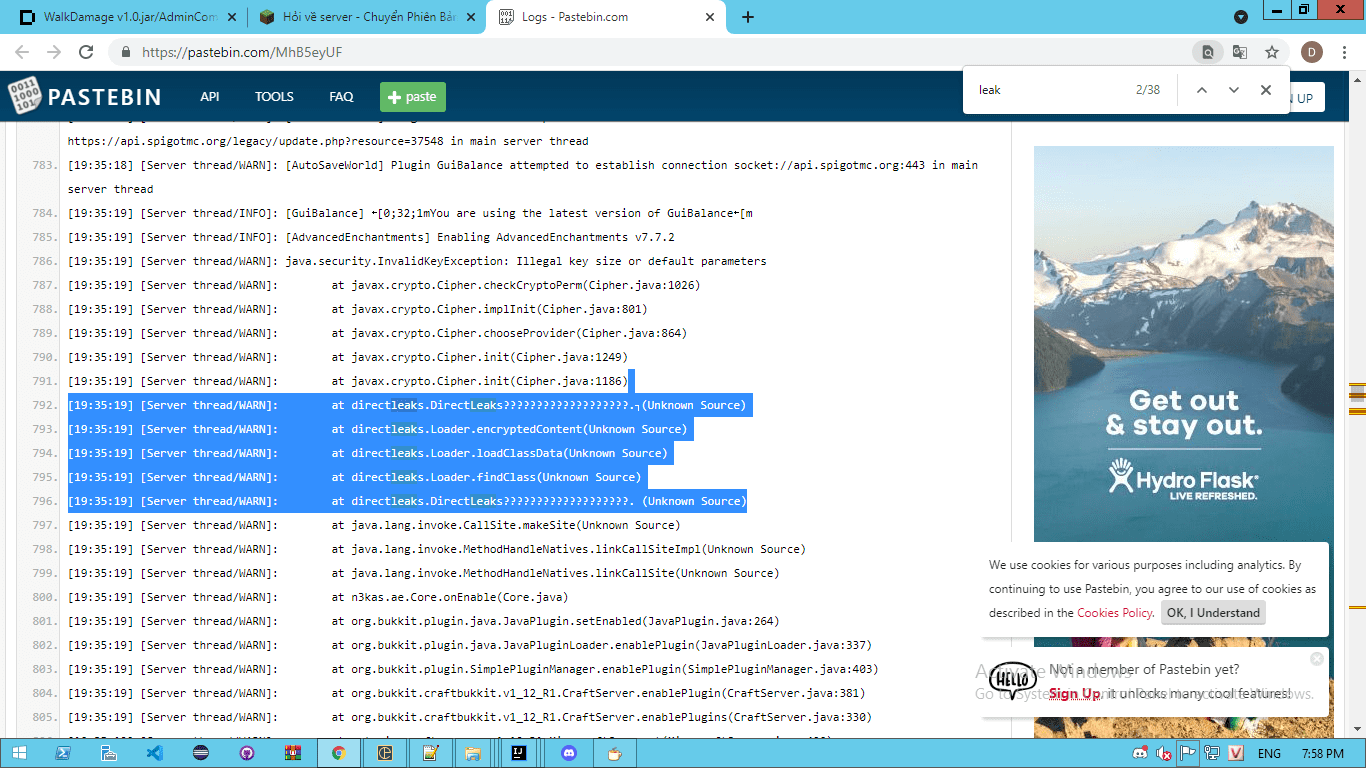Jump to next find result
Viewport: 1366px width, 768px height.
[1234, 90]
